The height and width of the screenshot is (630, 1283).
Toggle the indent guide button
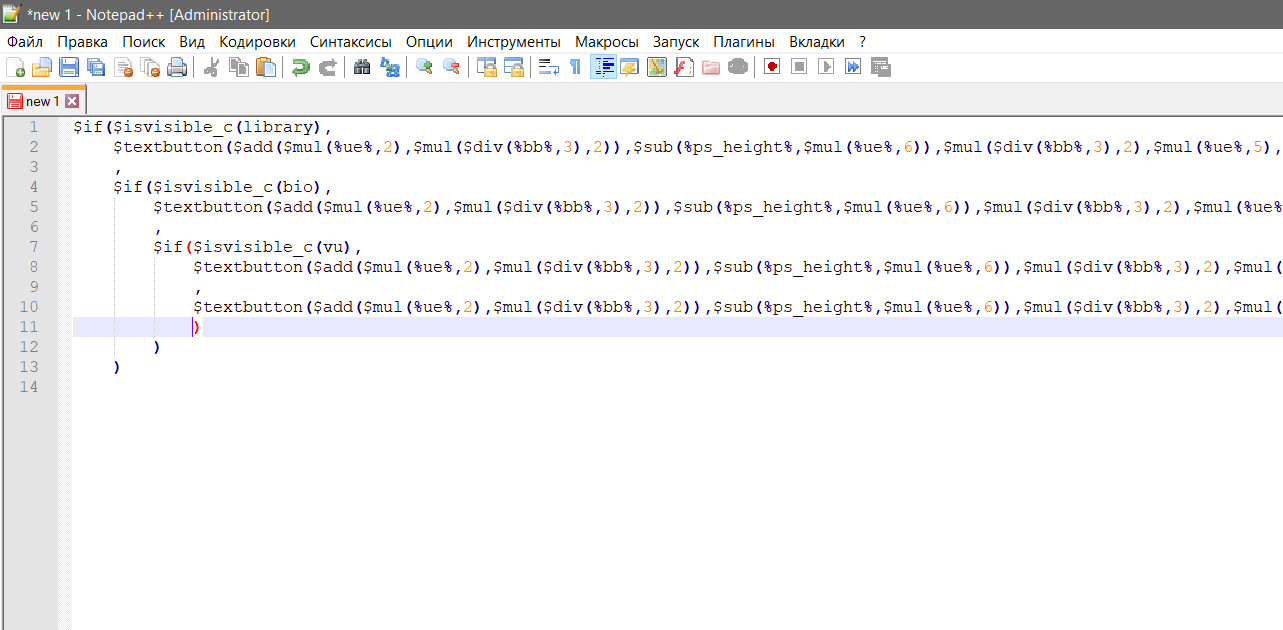point(603,67)
